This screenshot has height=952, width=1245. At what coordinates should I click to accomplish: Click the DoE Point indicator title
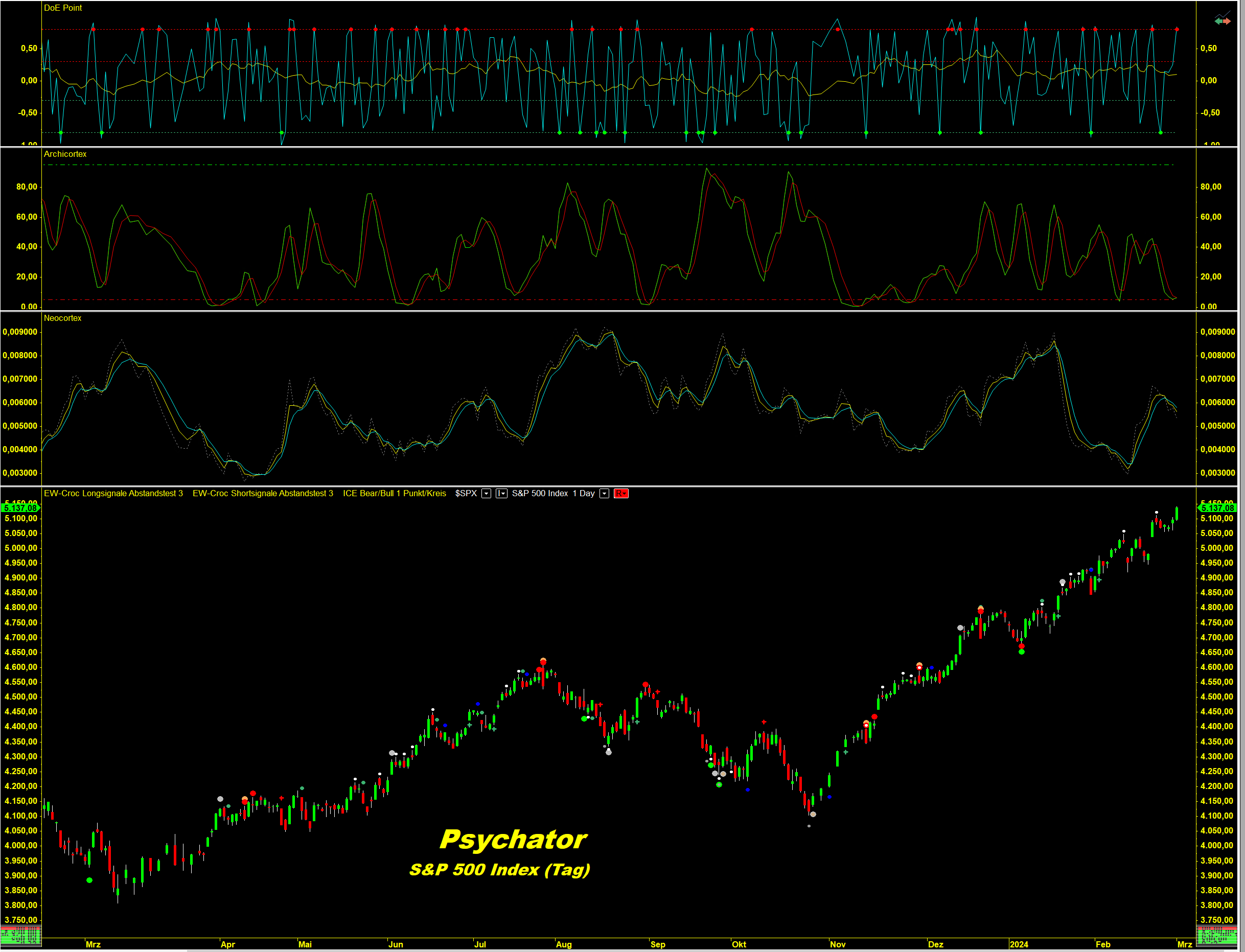(63, 8)
